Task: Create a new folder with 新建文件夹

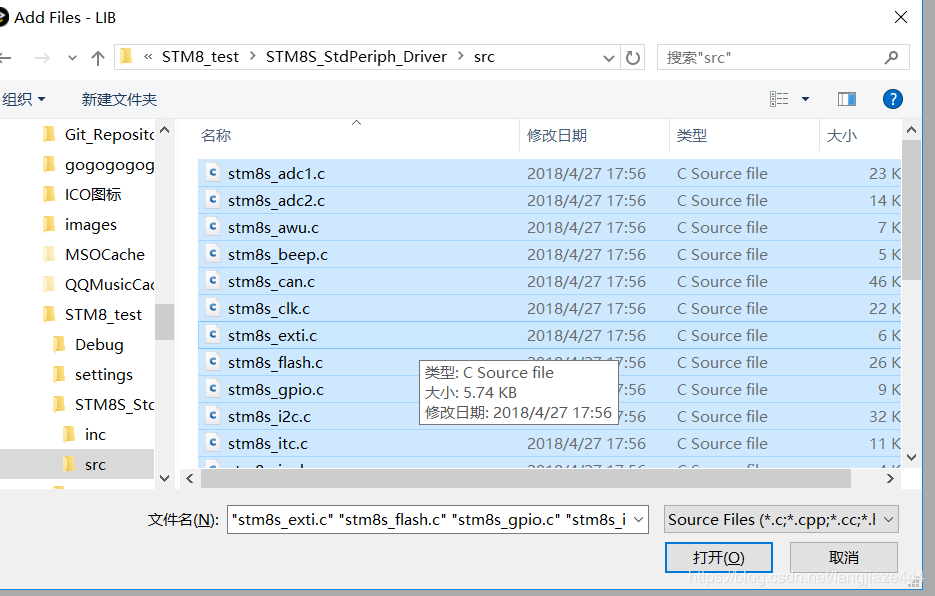Action: pyautogui.click(x=119, y=99)
